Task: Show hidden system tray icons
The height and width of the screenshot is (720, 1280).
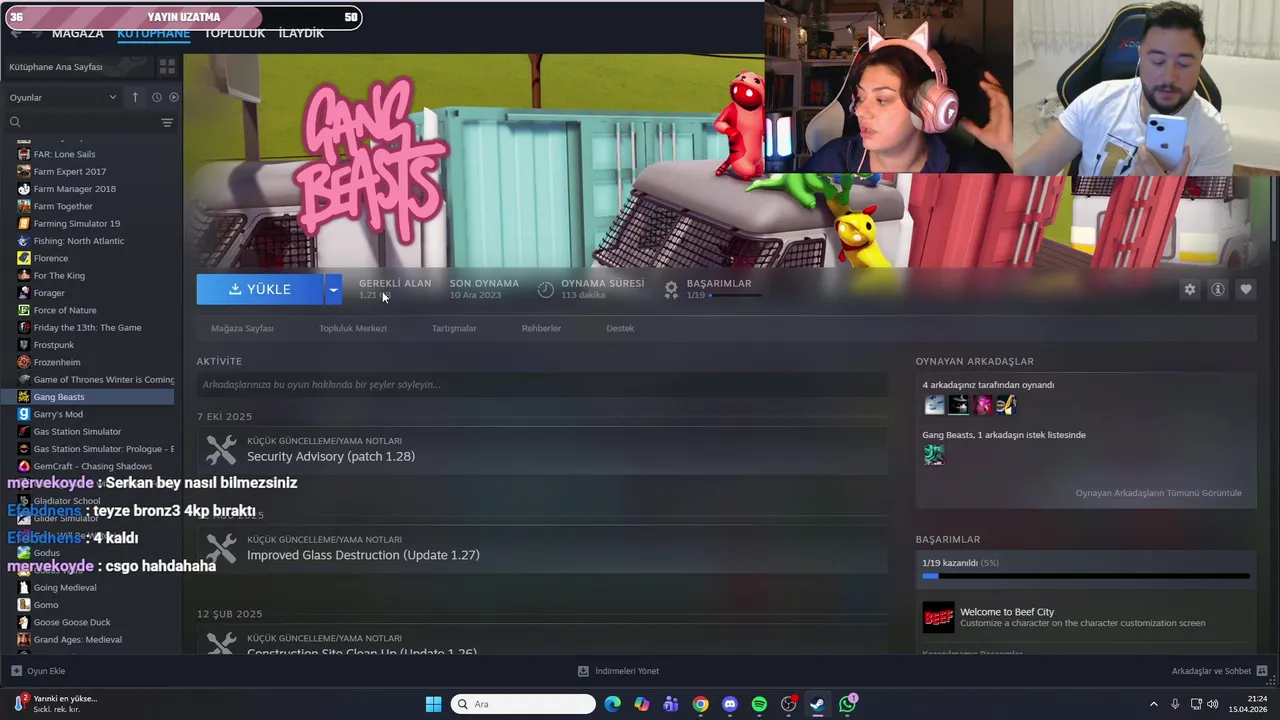Action: (1153, 704)
